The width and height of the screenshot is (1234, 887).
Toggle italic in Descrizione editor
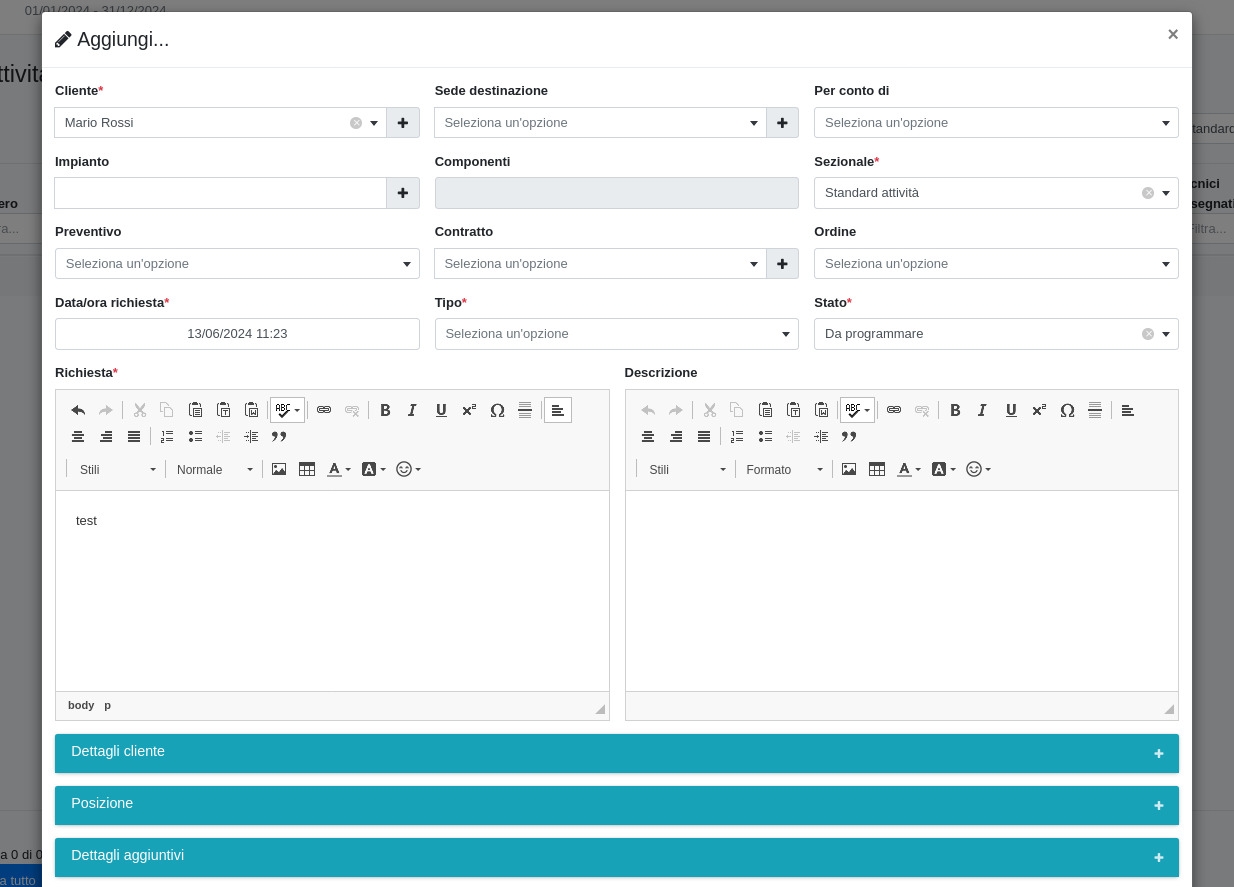pos(983,410)
